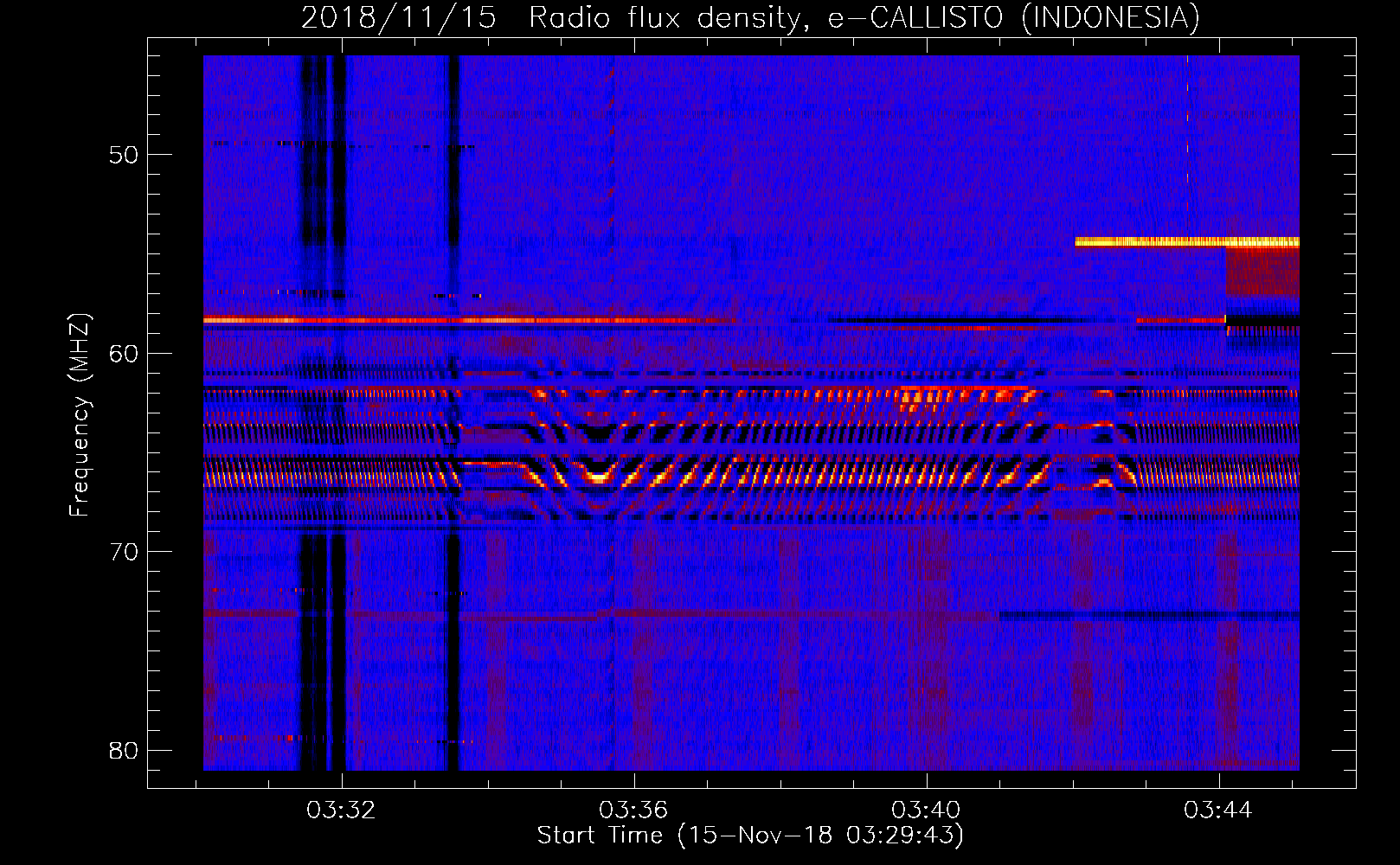Click the 'Frequency (MHZ)' axis label
Screen dimensions: 1400x865
pyautogui.click(x=80, y=415)
